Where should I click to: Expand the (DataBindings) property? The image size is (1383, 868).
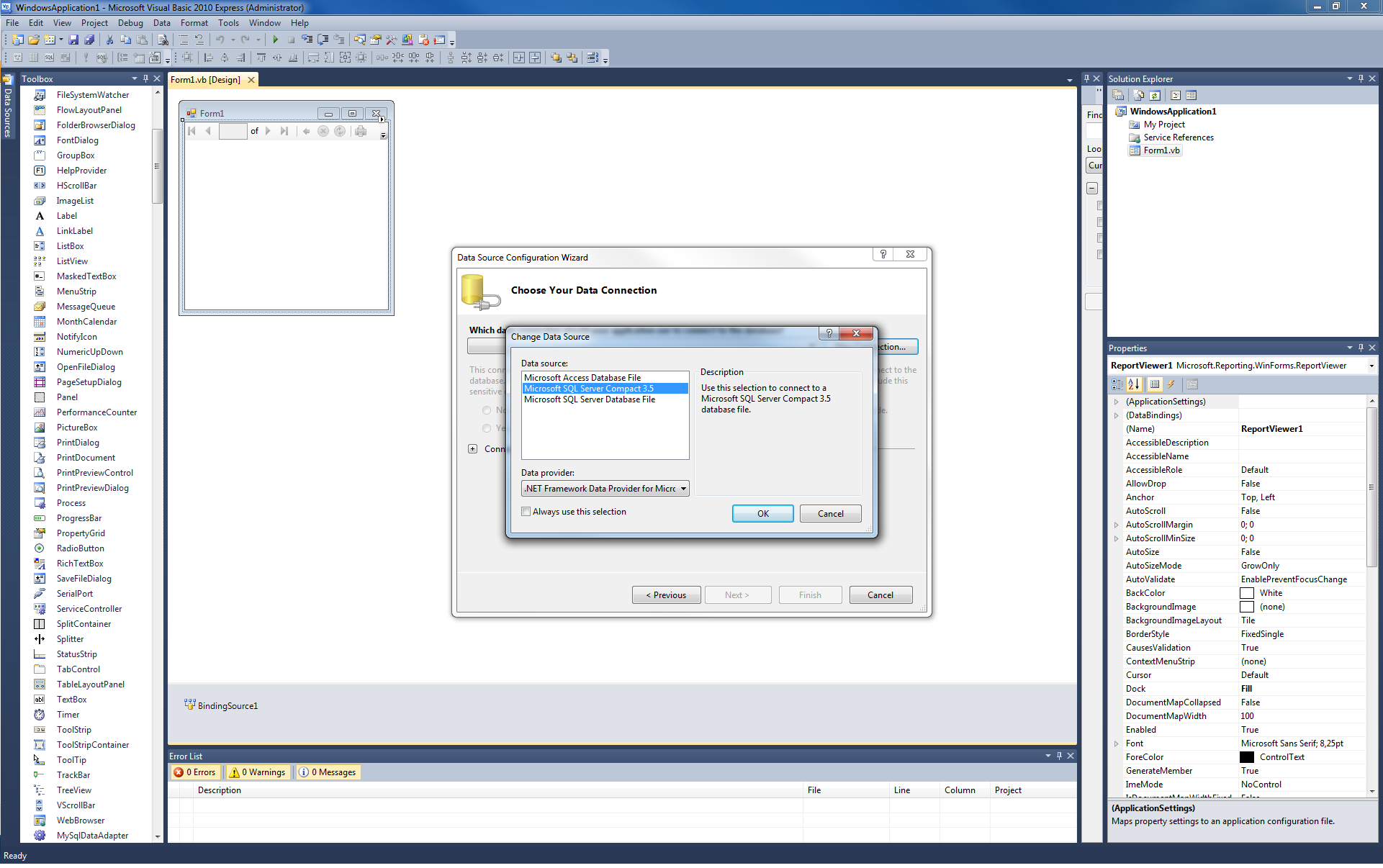[1117, 415]
